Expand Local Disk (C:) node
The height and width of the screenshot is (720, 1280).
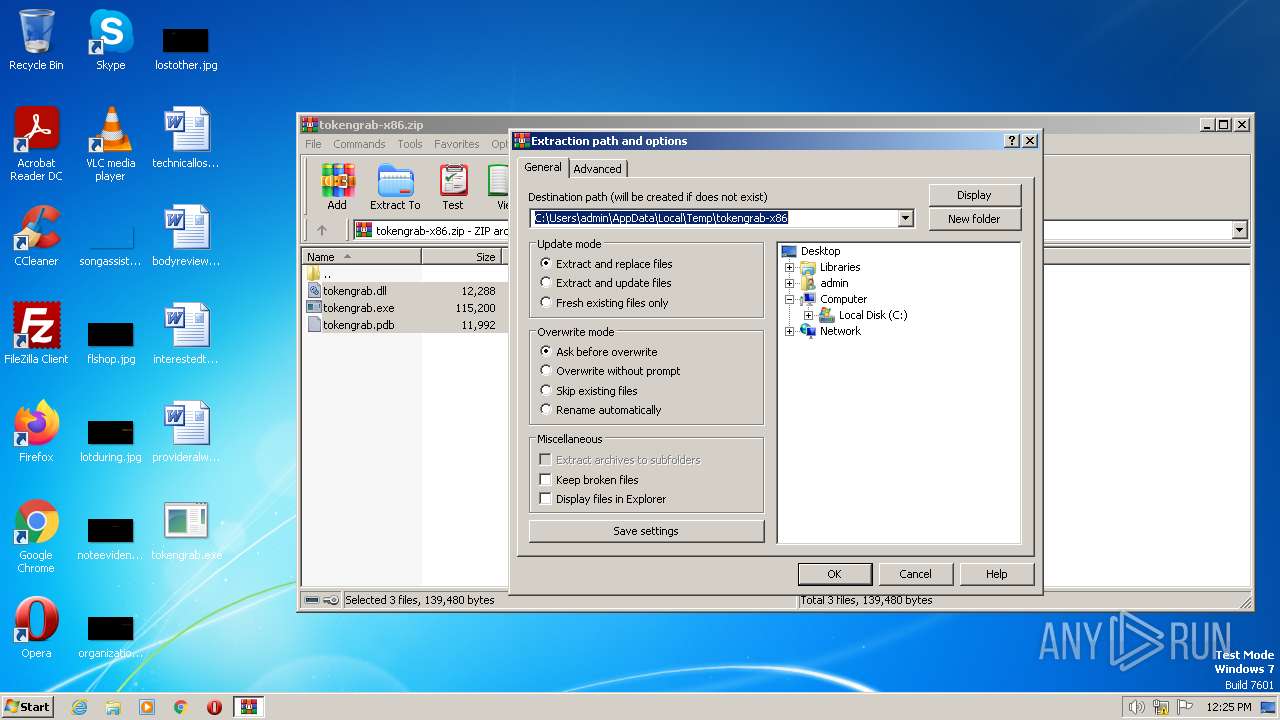808,315
